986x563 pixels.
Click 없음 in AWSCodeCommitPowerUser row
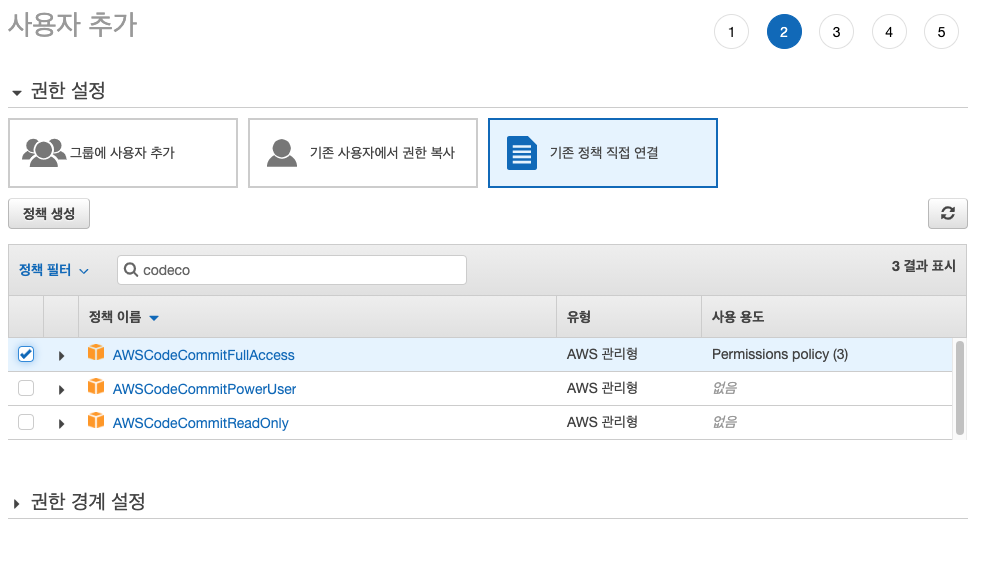(724, 388)
